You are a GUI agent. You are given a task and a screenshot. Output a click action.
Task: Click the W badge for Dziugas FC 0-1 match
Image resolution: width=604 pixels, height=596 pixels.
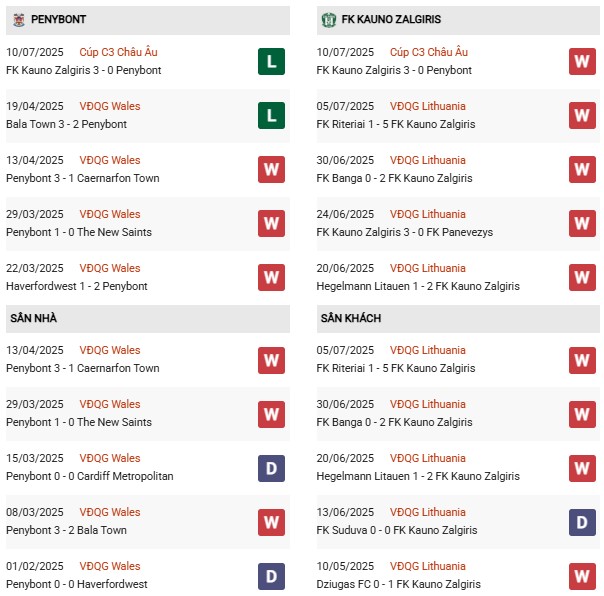tap(582, 576)
